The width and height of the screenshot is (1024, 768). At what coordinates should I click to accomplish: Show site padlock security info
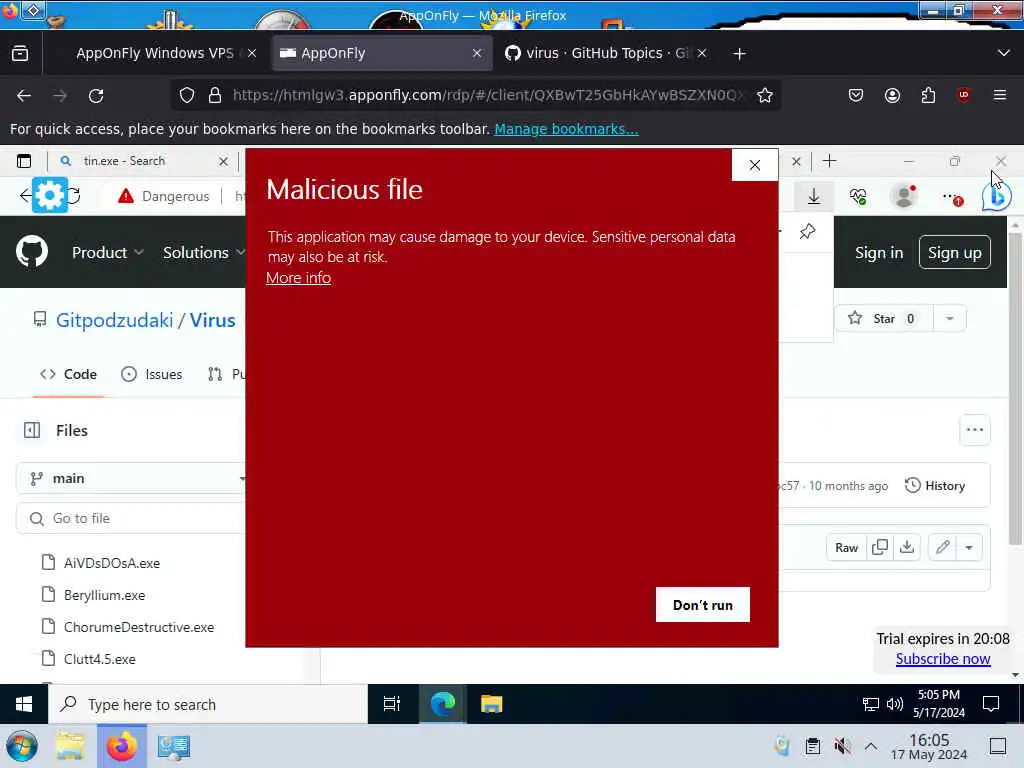[215, 95]
